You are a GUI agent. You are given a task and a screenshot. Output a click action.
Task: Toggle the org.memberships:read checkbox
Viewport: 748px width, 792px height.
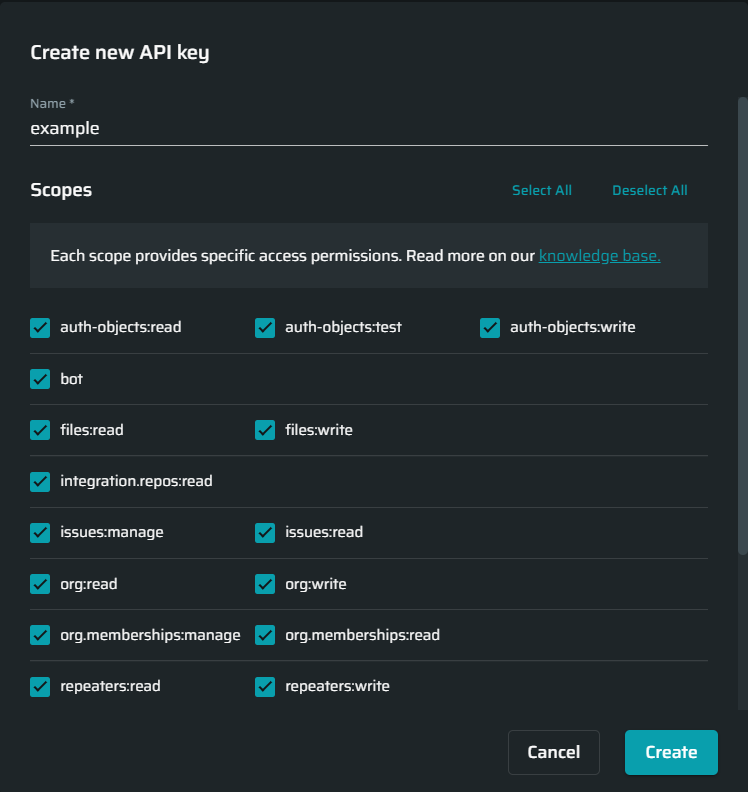(x=265, y=635)
